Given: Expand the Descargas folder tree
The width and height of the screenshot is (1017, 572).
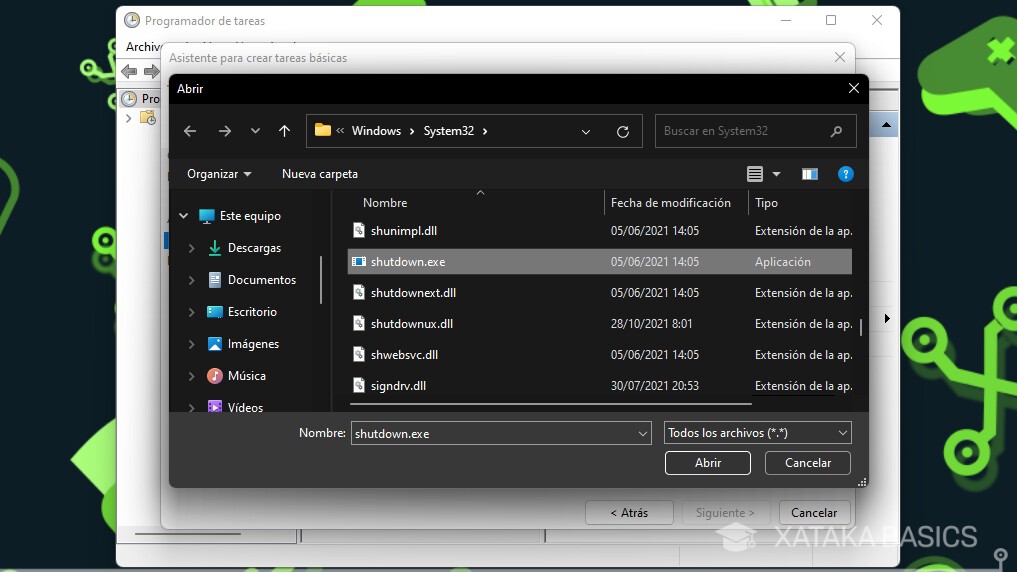Looking at the screenshot, I should [191, 248].
